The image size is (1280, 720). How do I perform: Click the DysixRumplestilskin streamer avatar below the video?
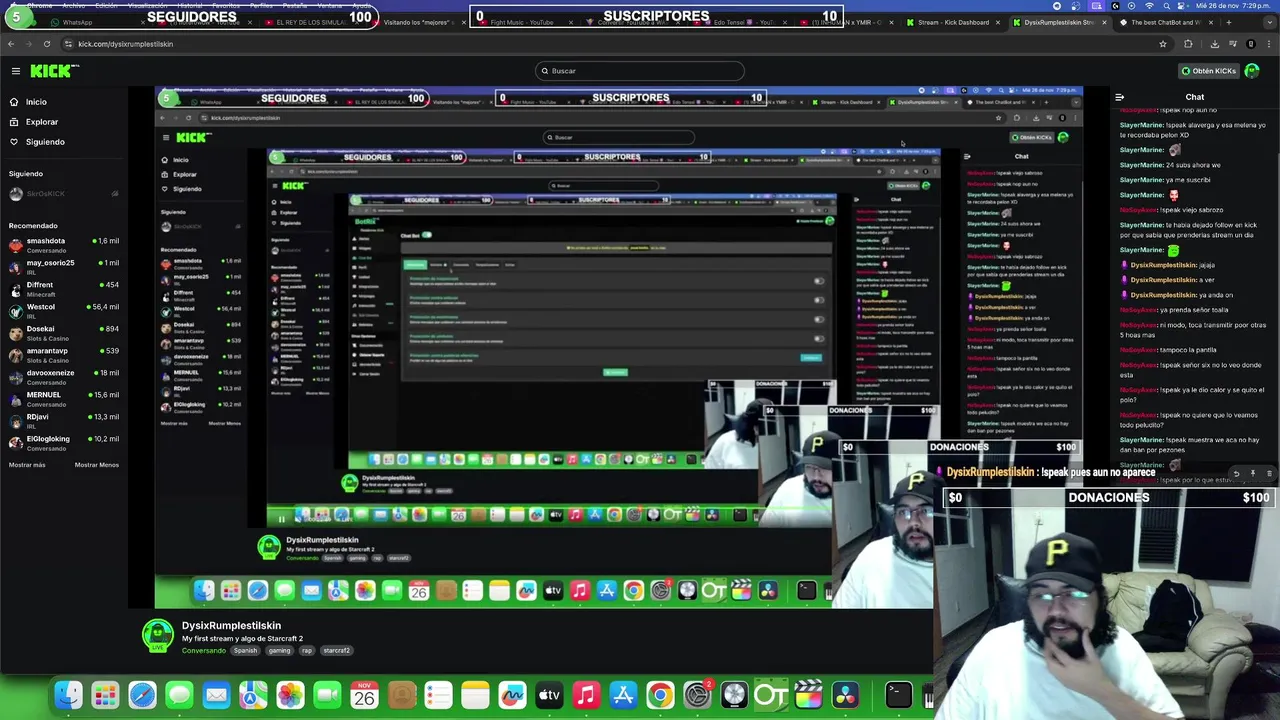157,636
